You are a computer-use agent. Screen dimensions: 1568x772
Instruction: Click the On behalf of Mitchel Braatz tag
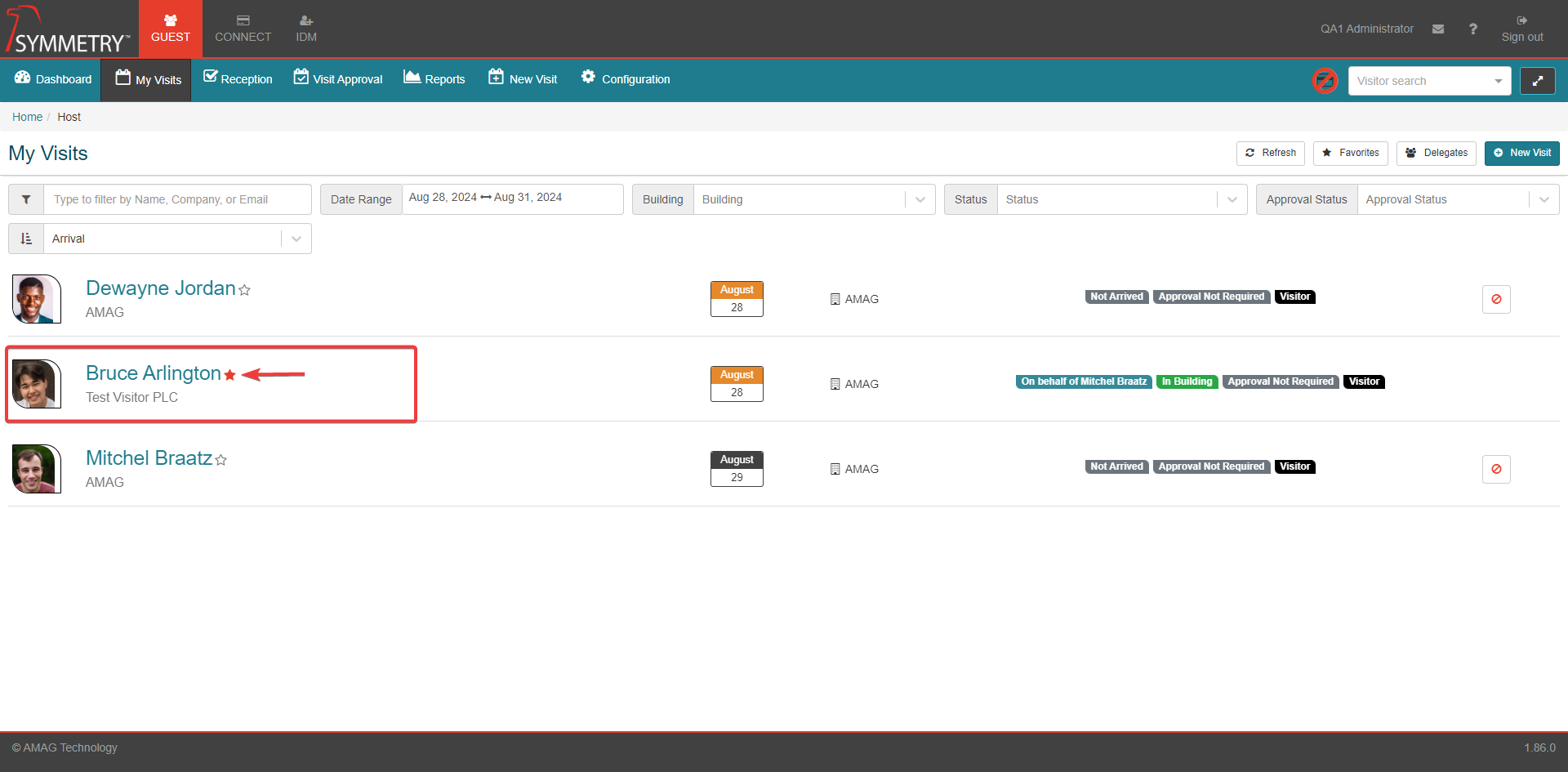(1084, 382)
